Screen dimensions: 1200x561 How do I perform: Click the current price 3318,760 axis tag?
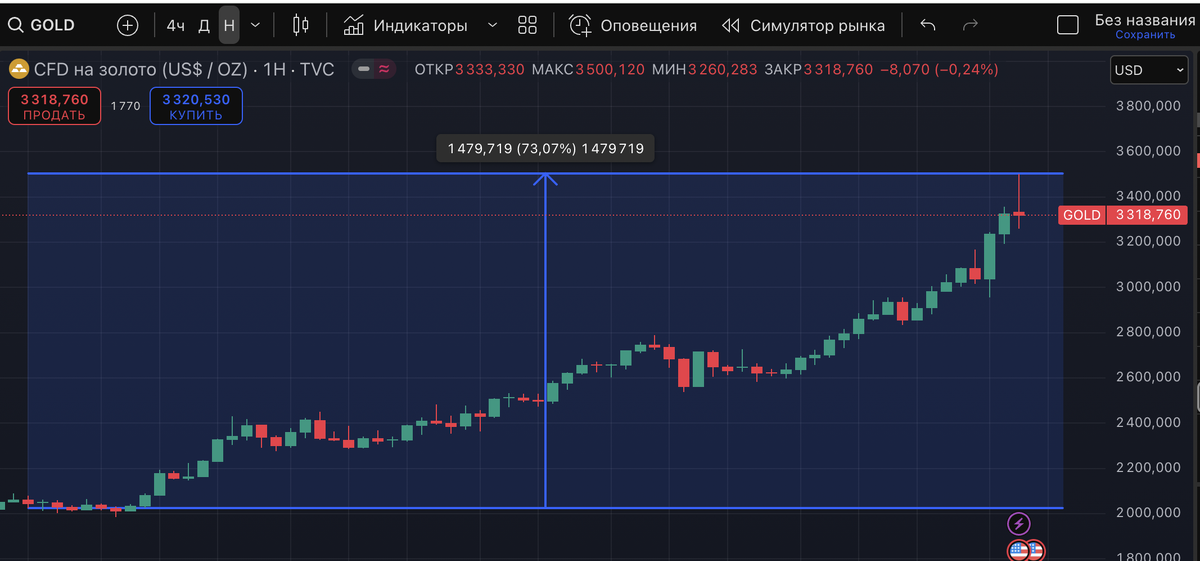point(1148,215)
